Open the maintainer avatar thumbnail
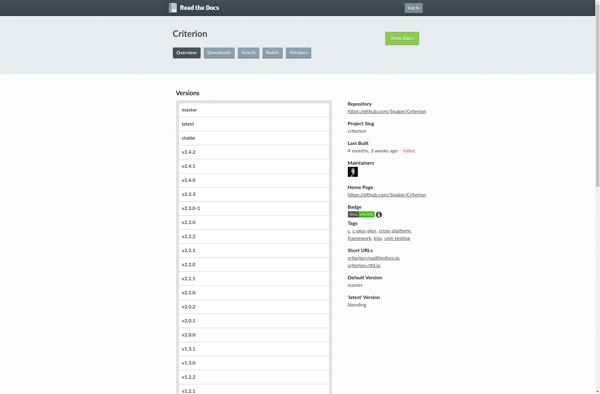600x394 pixels. tap(353, 172)
